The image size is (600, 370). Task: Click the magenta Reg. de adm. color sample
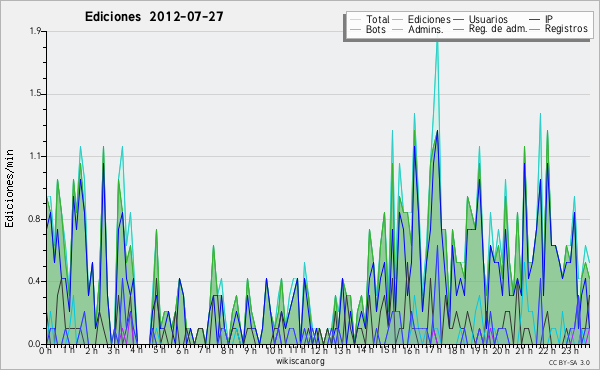[458, 29]
